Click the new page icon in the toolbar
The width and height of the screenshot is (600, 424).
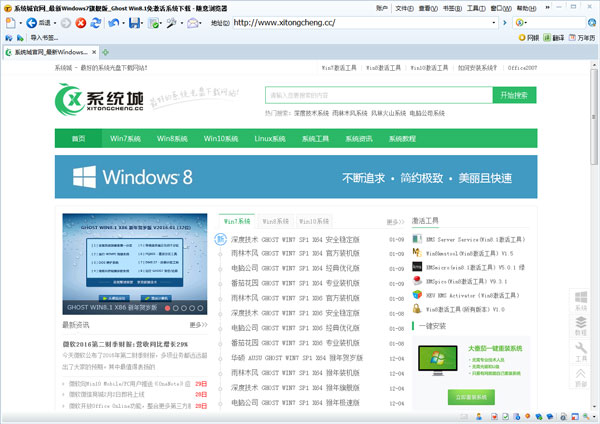[11, 23]
